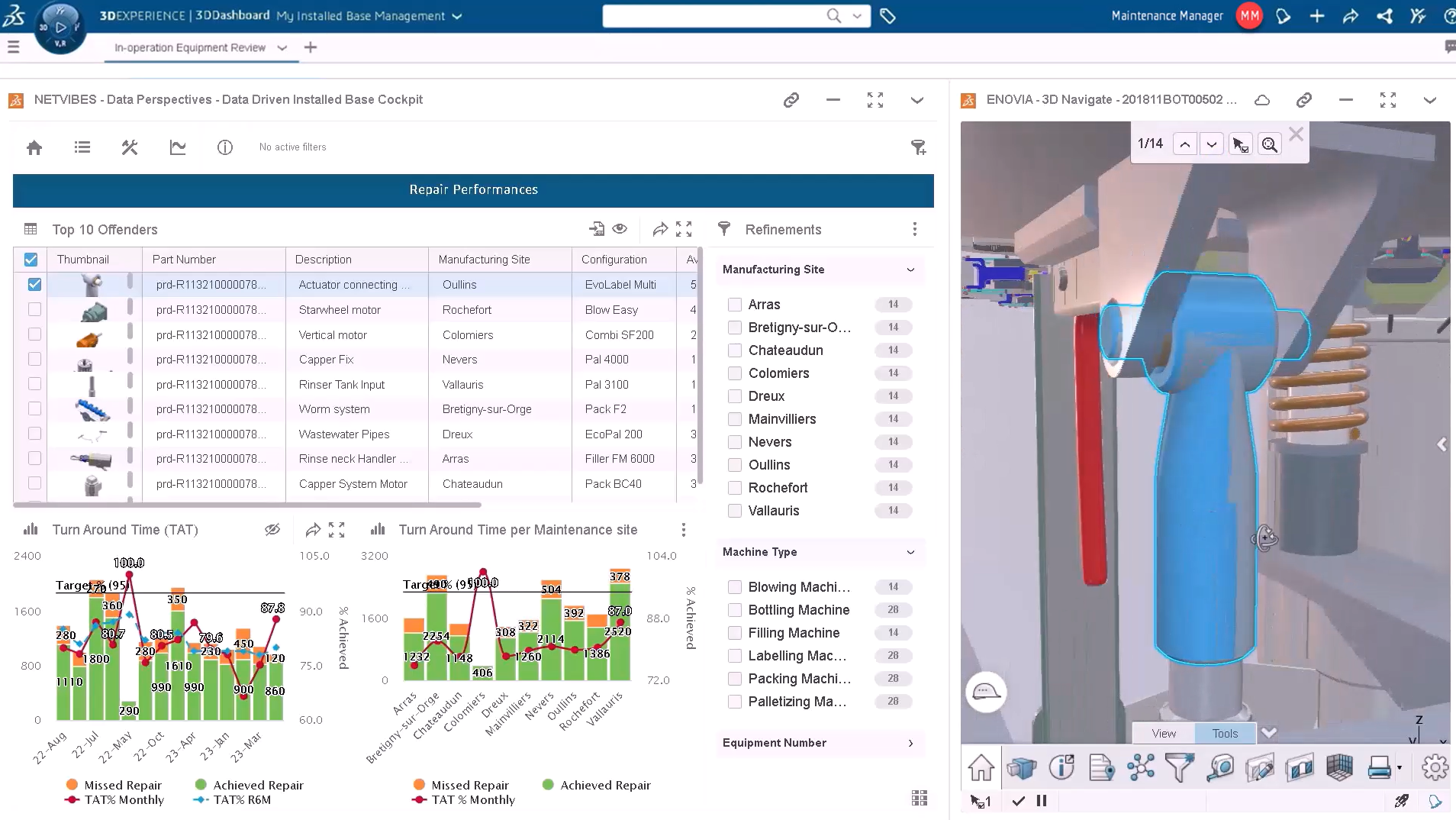
Task: Open the tools wrench icon in cockpit
Action: pyautogui.click(x=130, y=147)
